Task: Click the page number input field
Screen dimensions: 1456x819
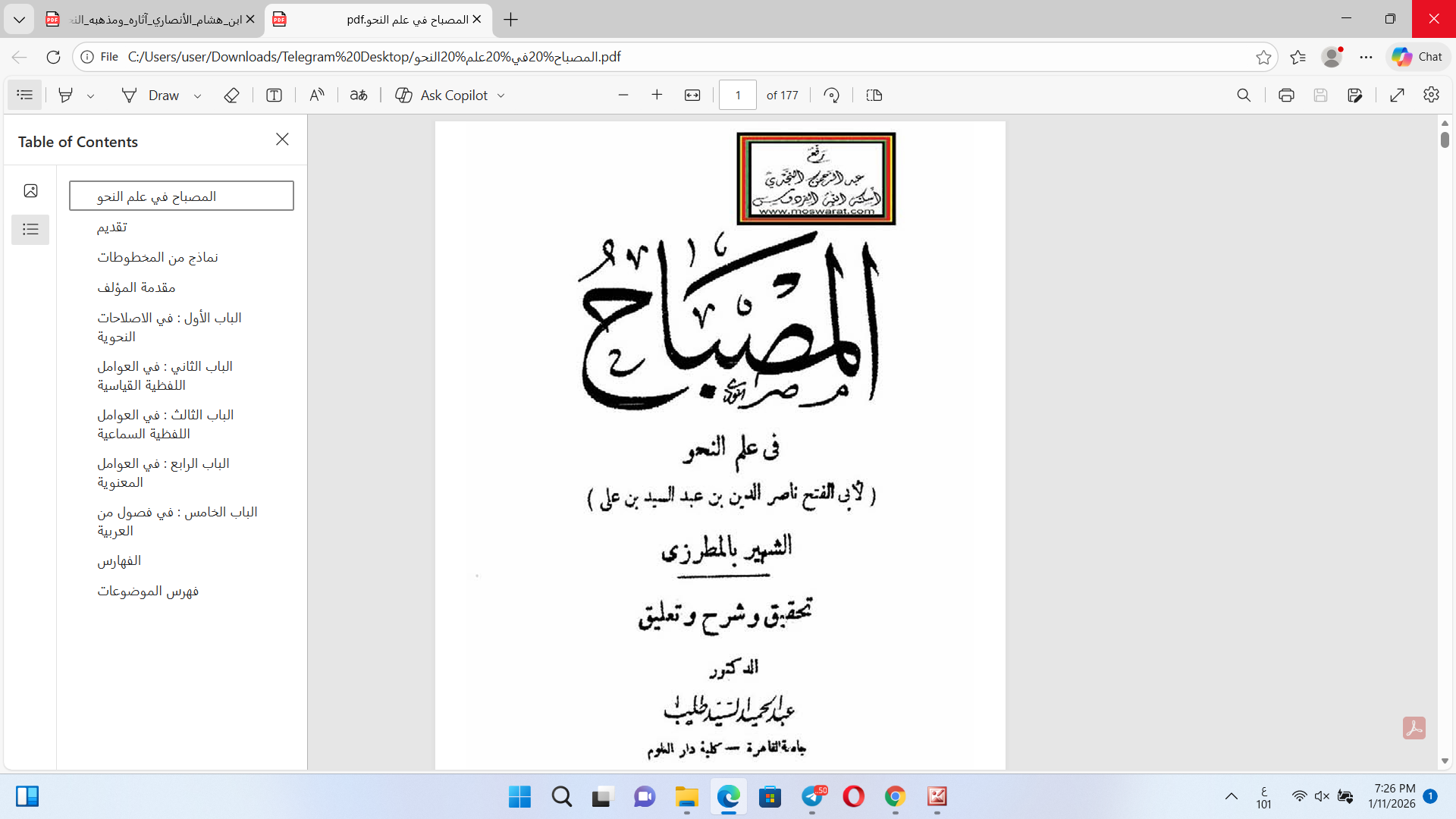Action: [738, 95]
